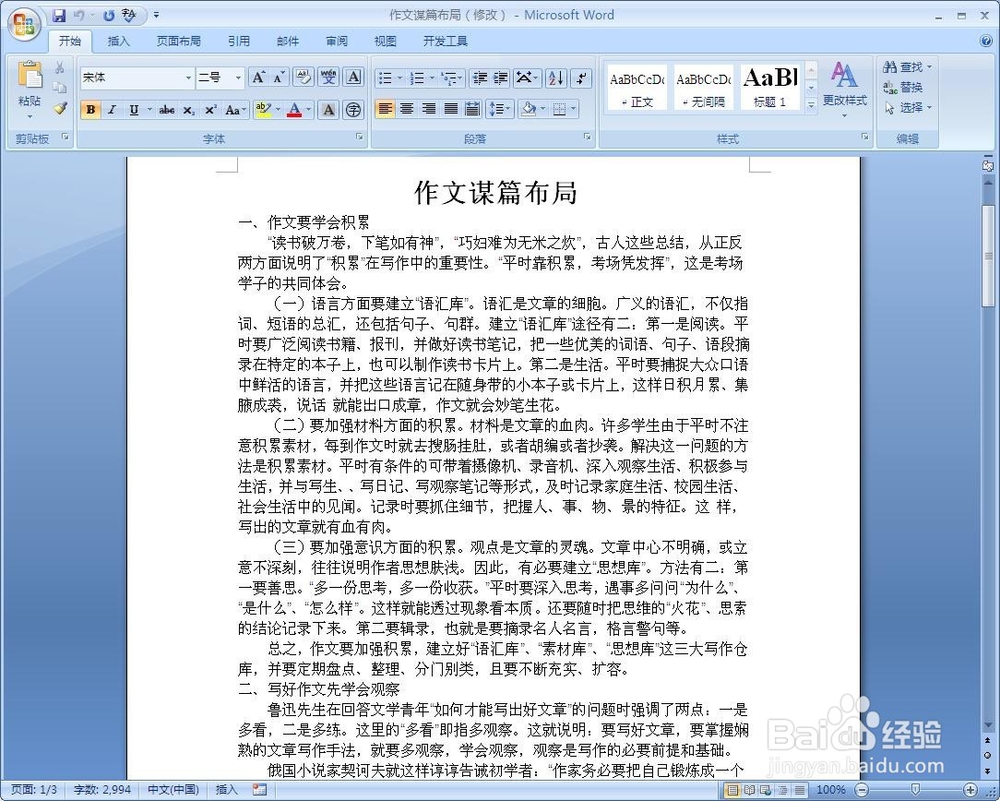
Task: Decrease font size with Shrink Font
Action: [x=279, y=78]
